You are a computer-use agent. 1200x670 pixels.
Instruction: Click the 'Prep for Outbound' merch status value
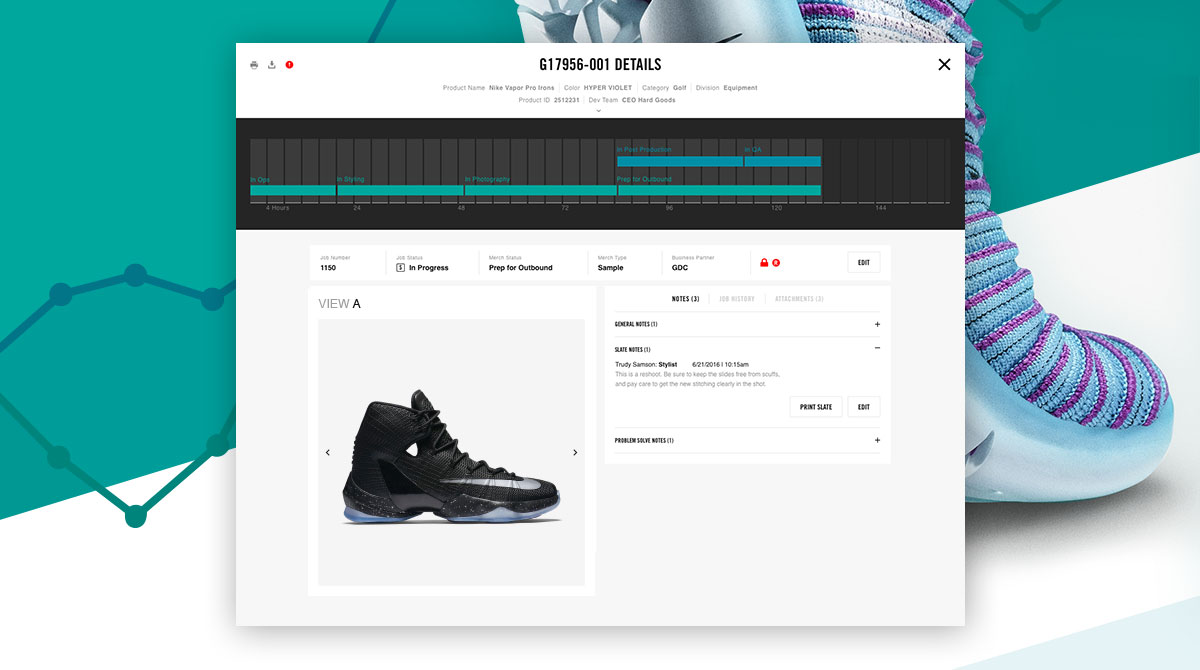[x=520, y=268]
